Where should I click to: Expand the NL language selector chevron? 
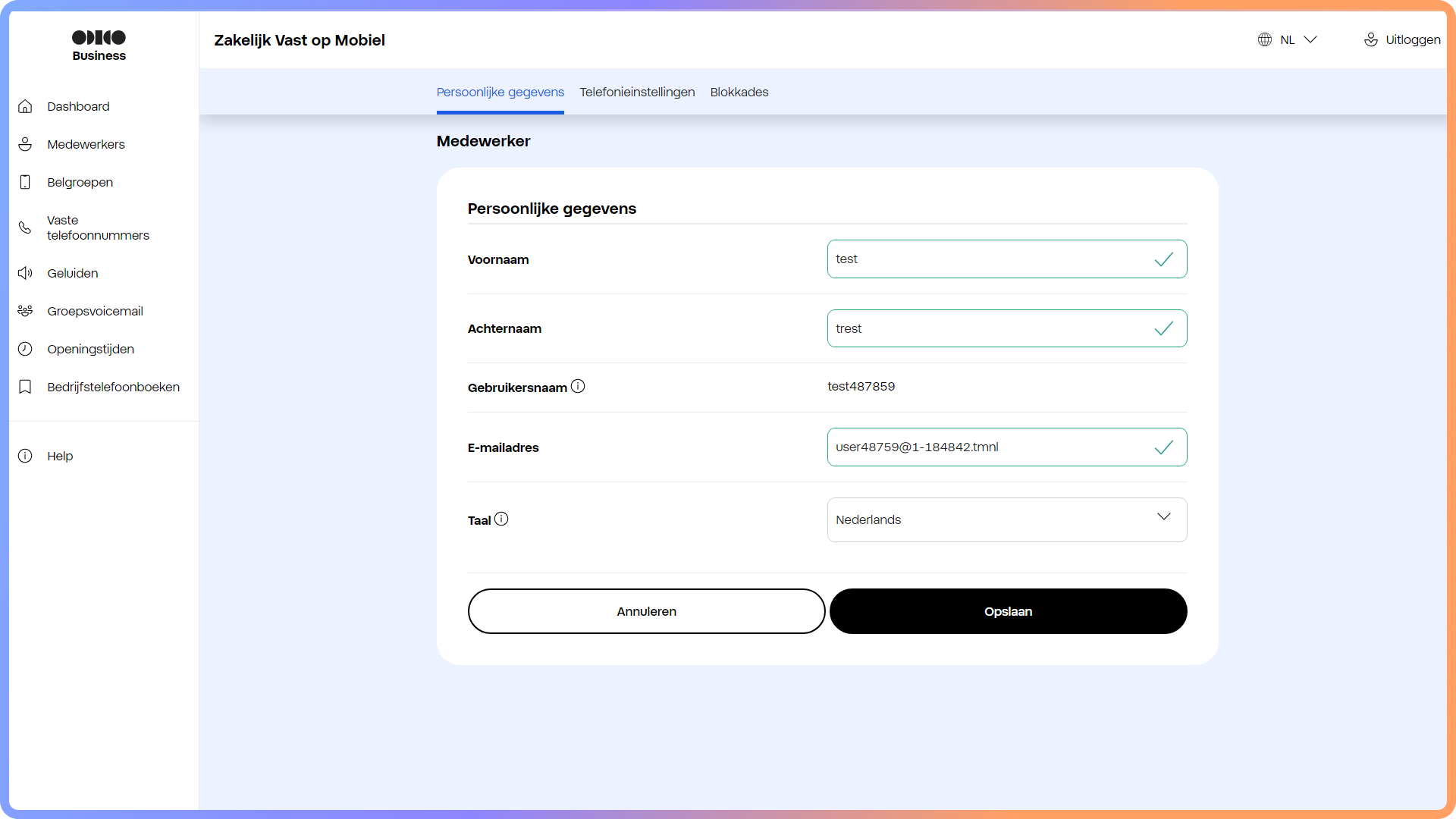point(1310,39)
